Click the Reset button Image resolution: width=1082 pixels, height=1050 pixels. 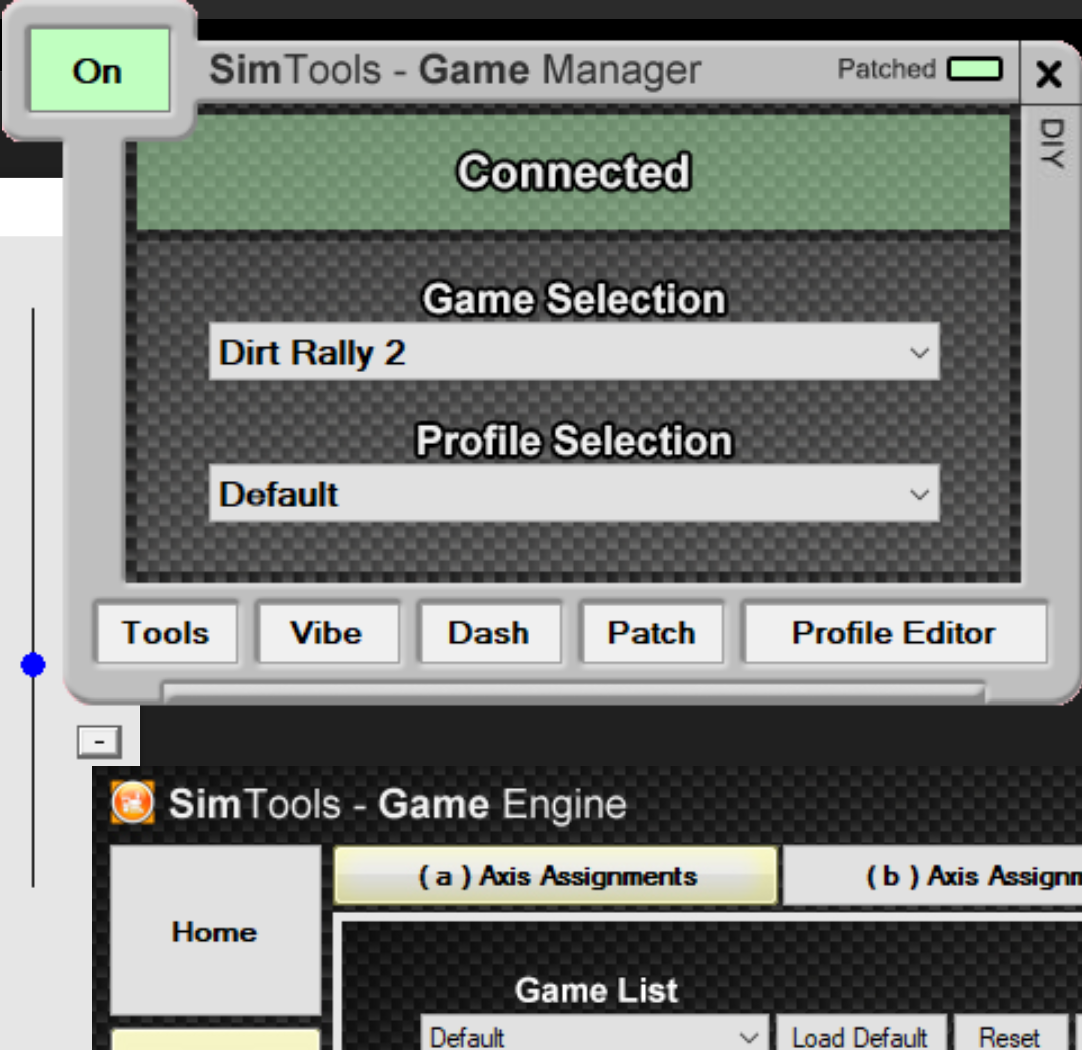1010,1034
